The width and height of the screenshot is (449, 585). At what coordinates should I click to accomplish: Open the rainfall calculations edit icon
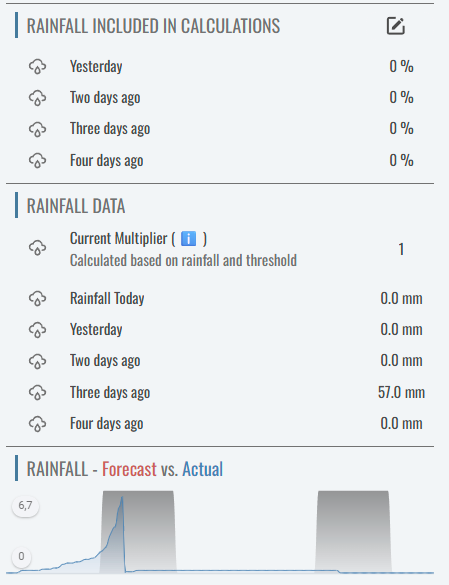(x=395, y=26)
